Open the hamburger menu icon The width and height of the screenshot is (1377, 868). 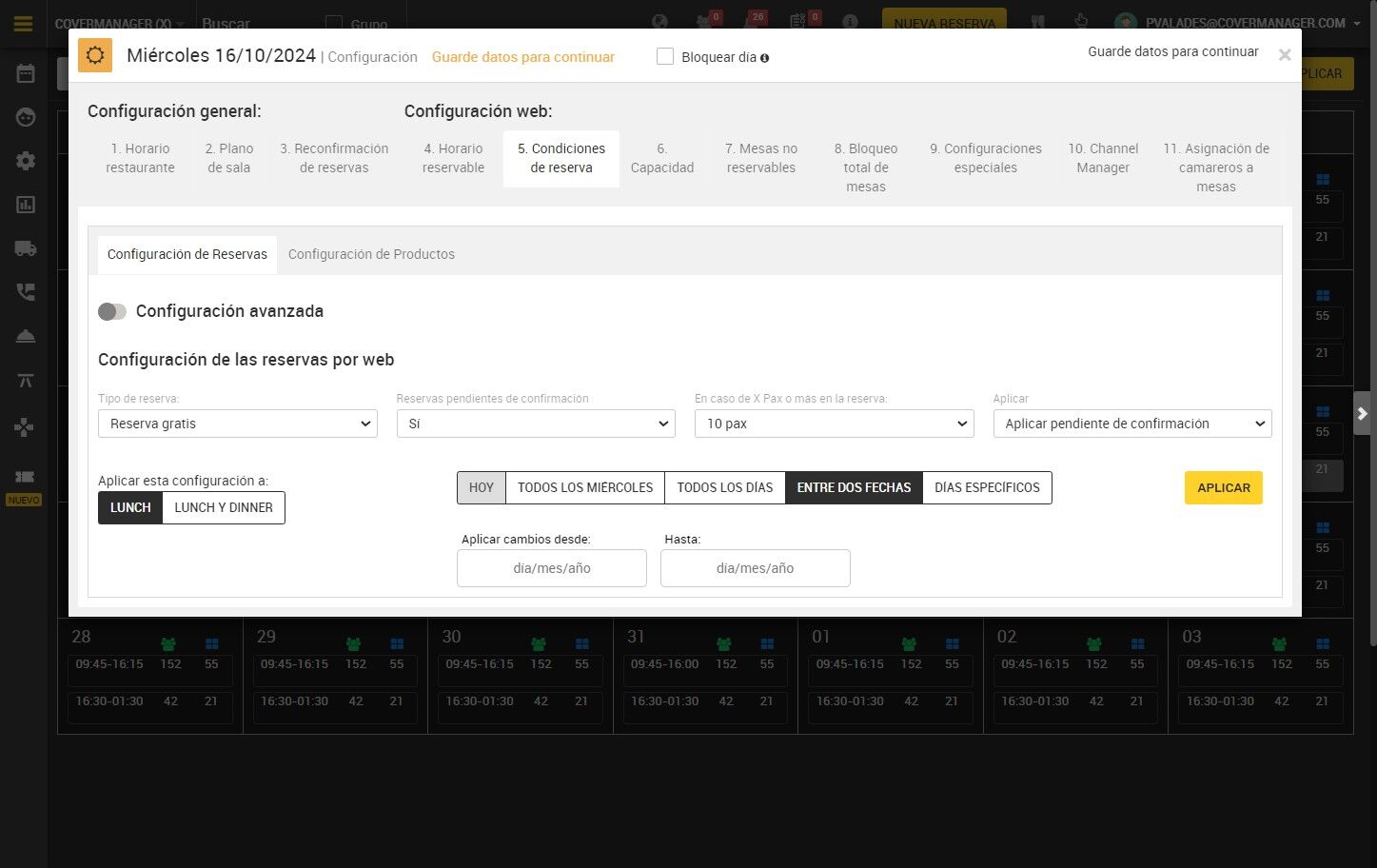point(24,24)
